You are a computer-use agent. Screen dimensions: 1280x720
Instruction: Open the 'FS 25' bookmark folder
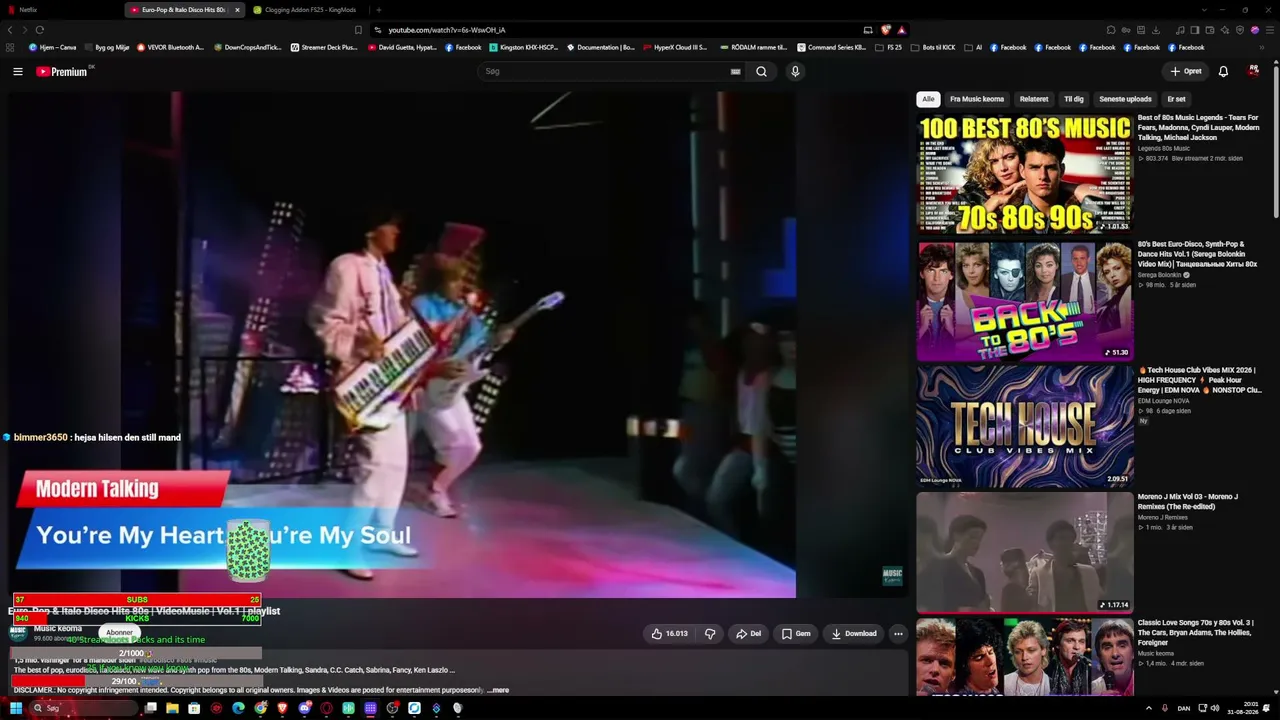coord(889,47)
